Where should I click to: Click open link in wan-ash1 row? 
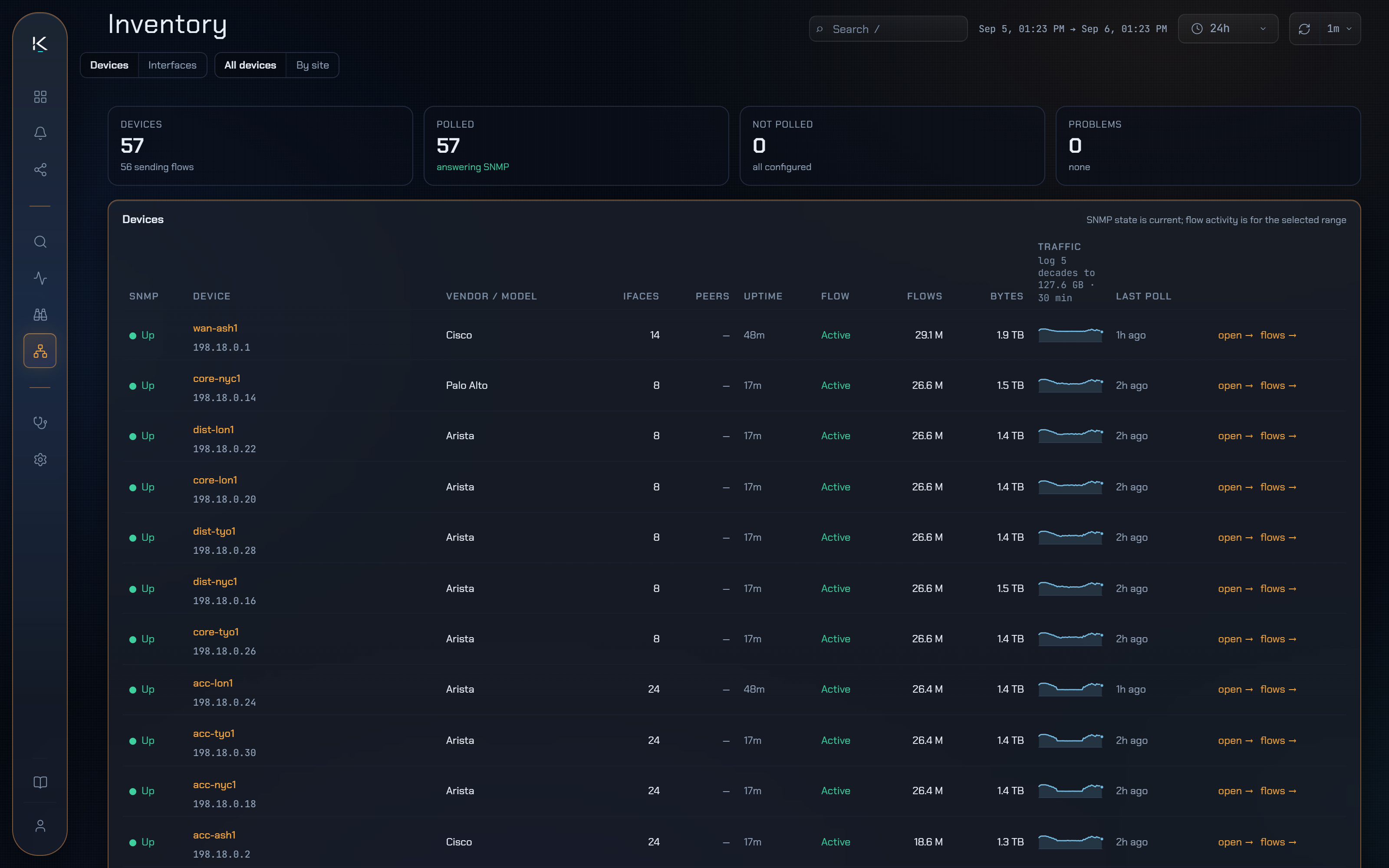(1235, 335)
